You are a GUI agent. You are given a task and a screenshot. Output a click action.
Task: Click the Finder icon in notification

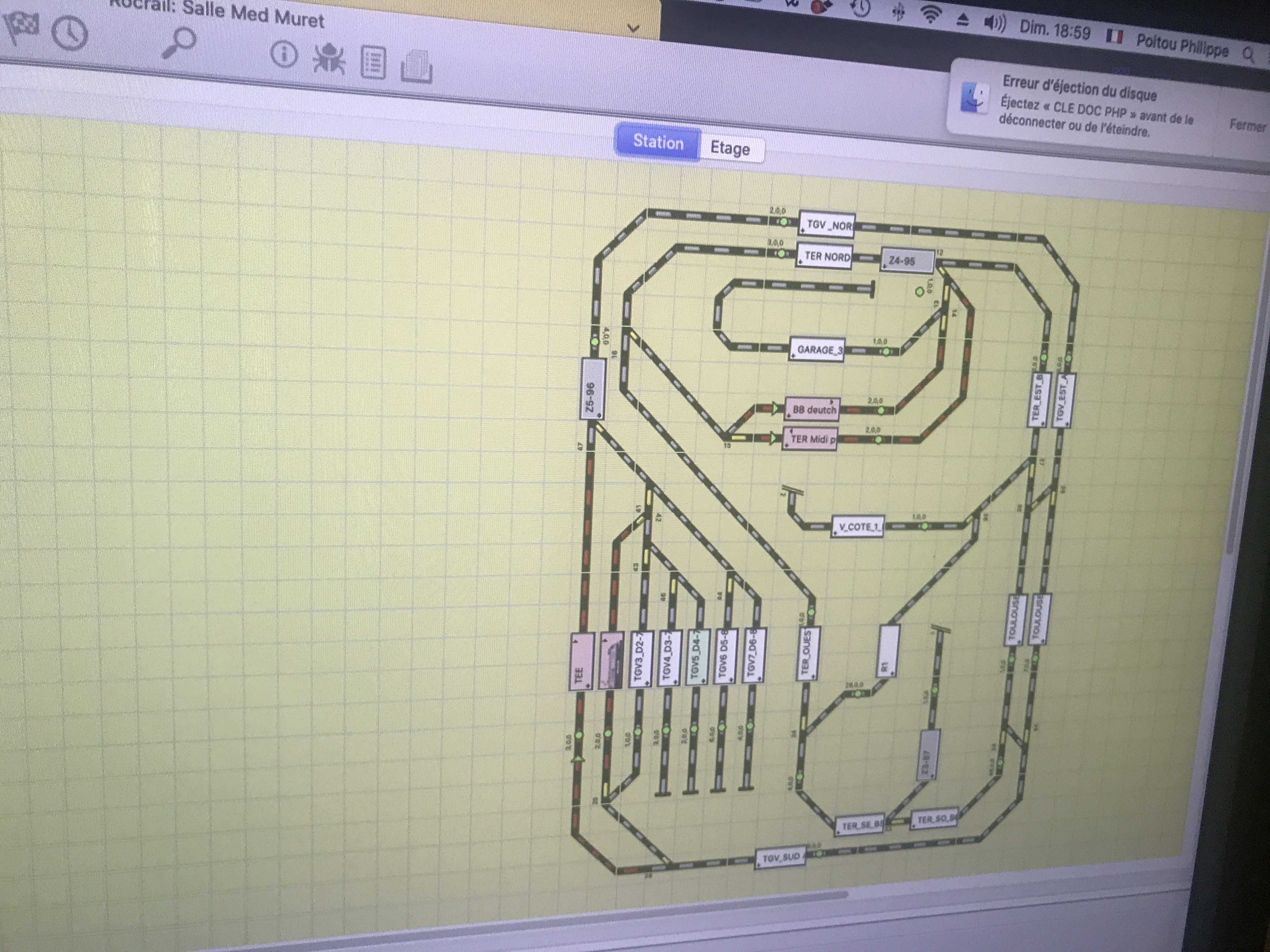click(974, 98)
